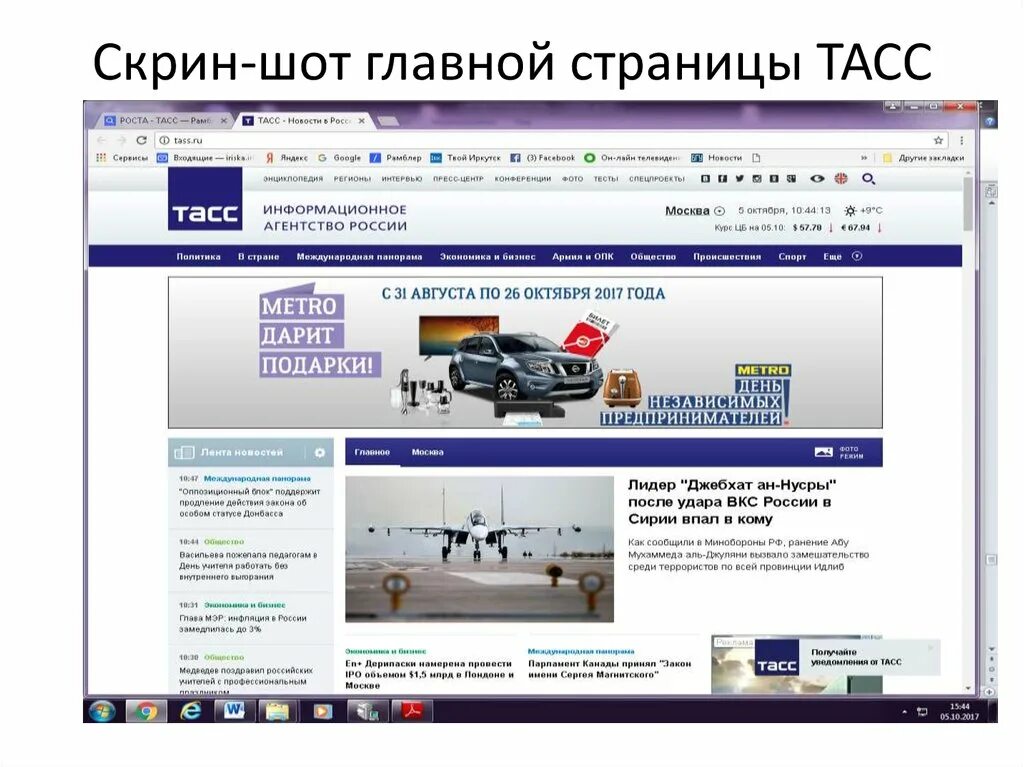Open the Google bookmark
The height and width of the screenshot is (767, 1024).
pos(340,157)
